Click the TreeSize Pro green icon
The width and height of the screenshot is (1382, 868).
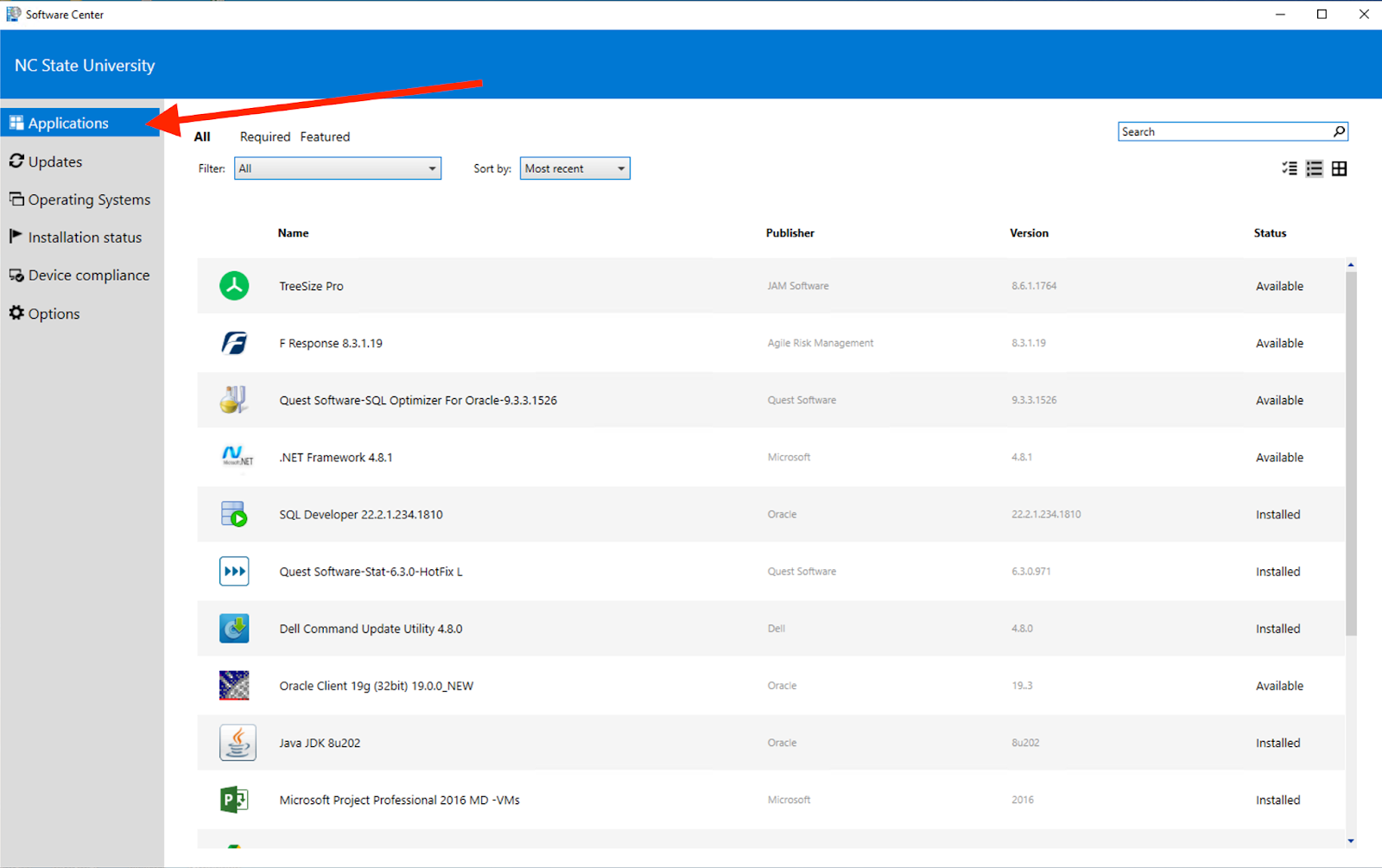pyautogui.click(x=234, y=286)
